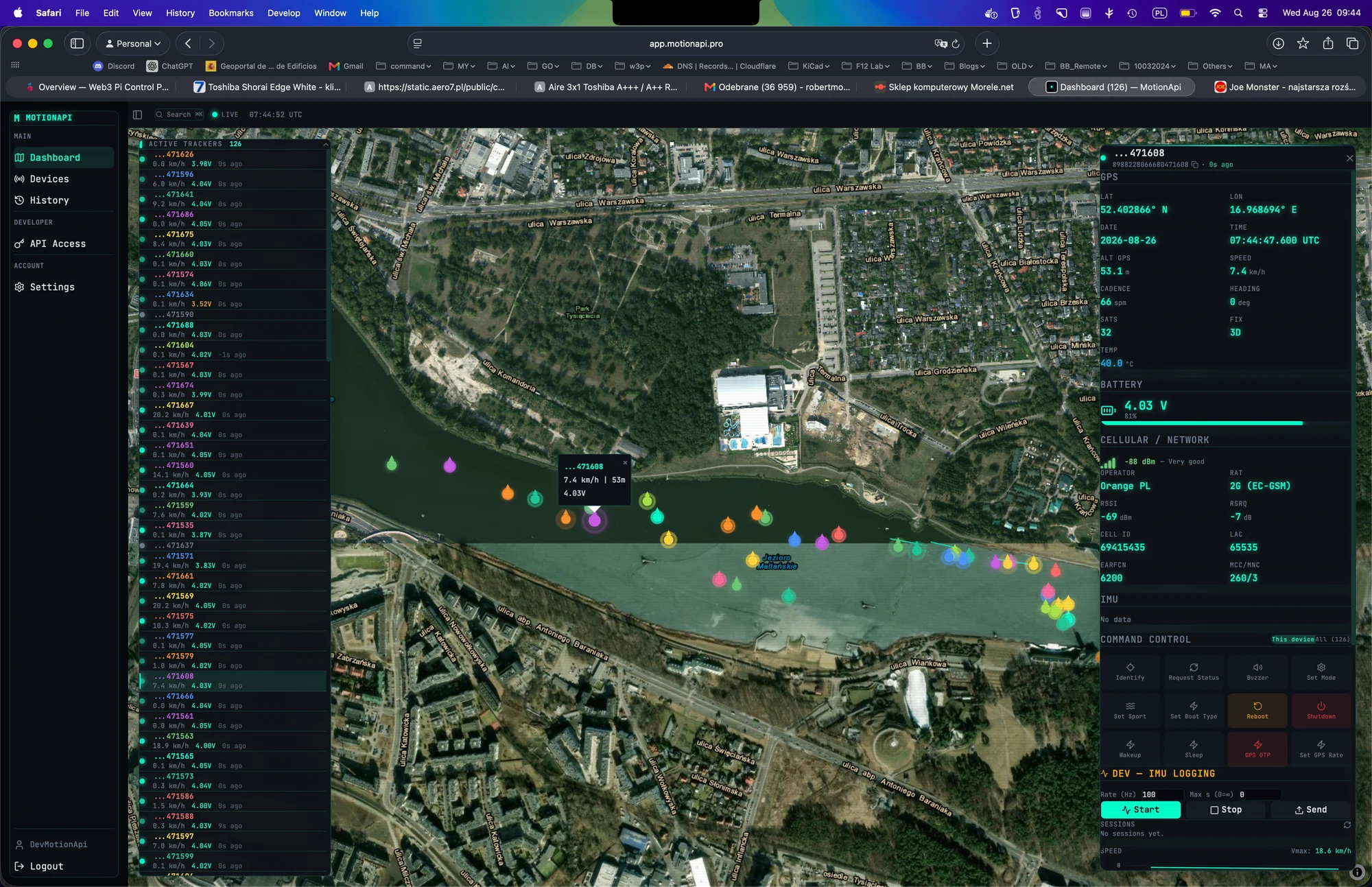Open the Safari History menu
This screenshot has width=1372, height=887.
180,12
